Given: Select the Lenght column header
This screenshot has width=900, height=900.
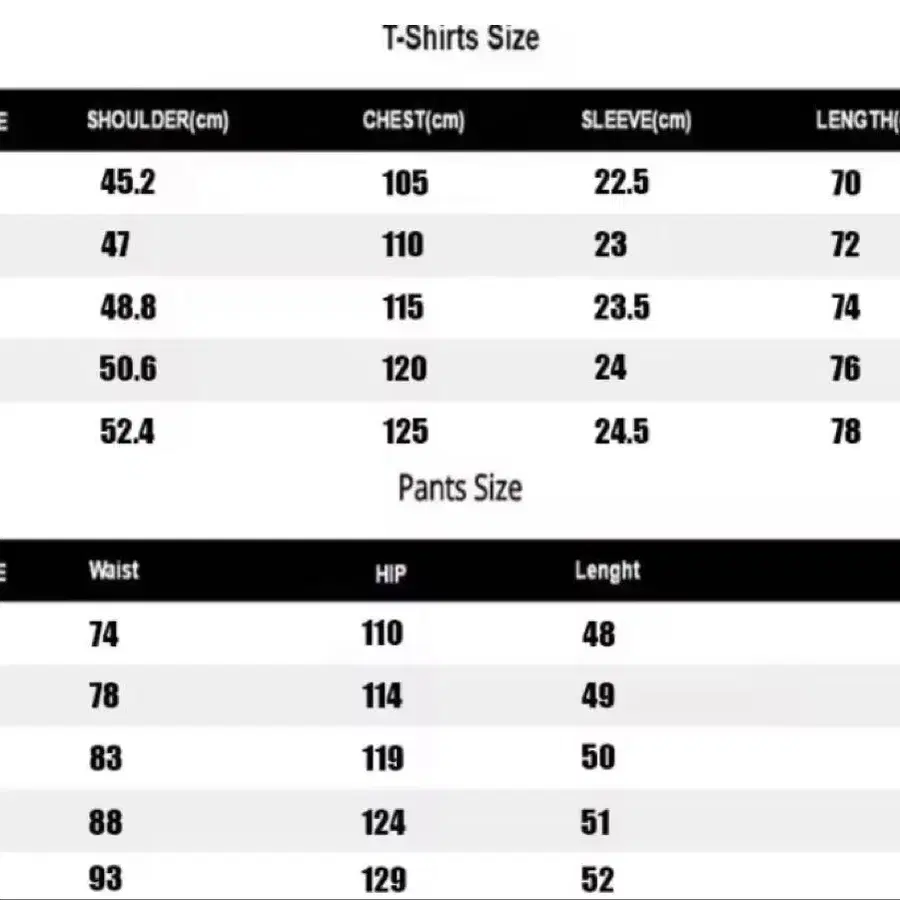Looking at the screenshot, I should tap(607, 571).
